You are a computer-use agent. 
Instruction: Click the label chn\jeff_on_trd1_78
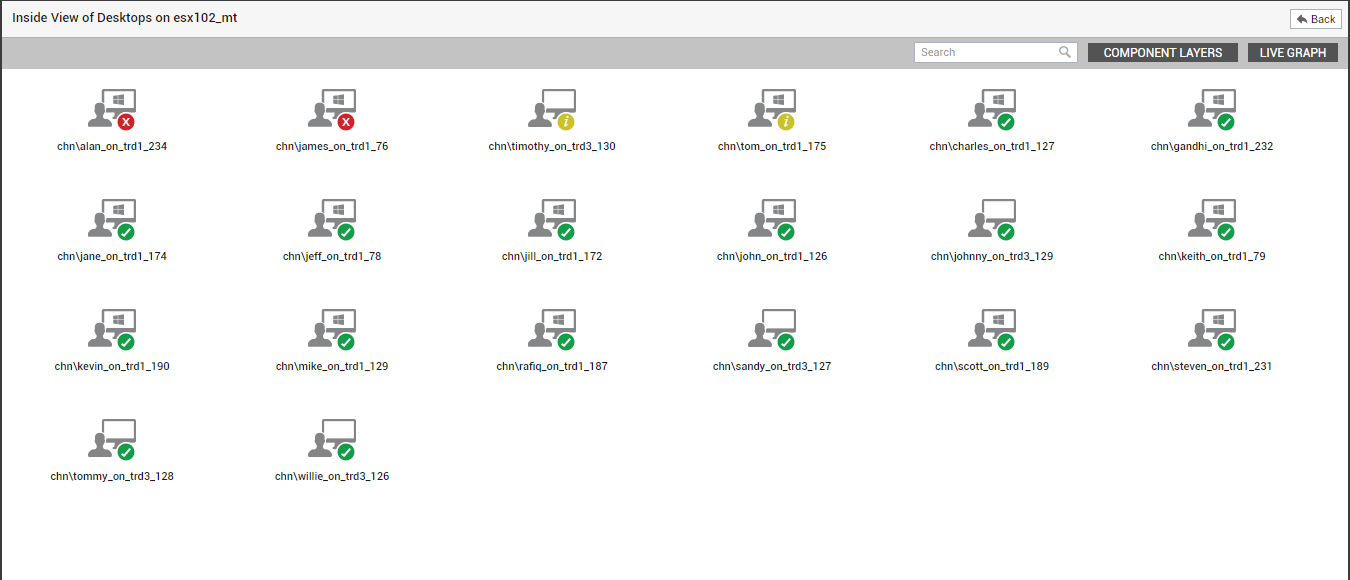click(332, 256)
